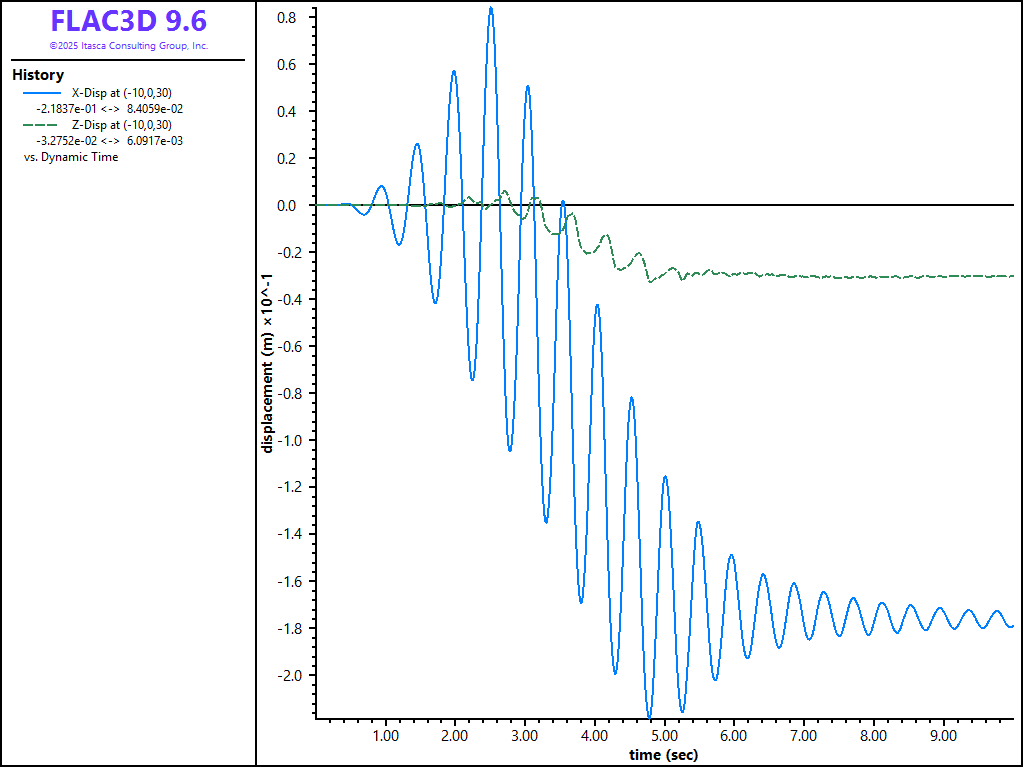
Task: Click the -2.0 tick on the displacement axis
Action: pos(292,675)
